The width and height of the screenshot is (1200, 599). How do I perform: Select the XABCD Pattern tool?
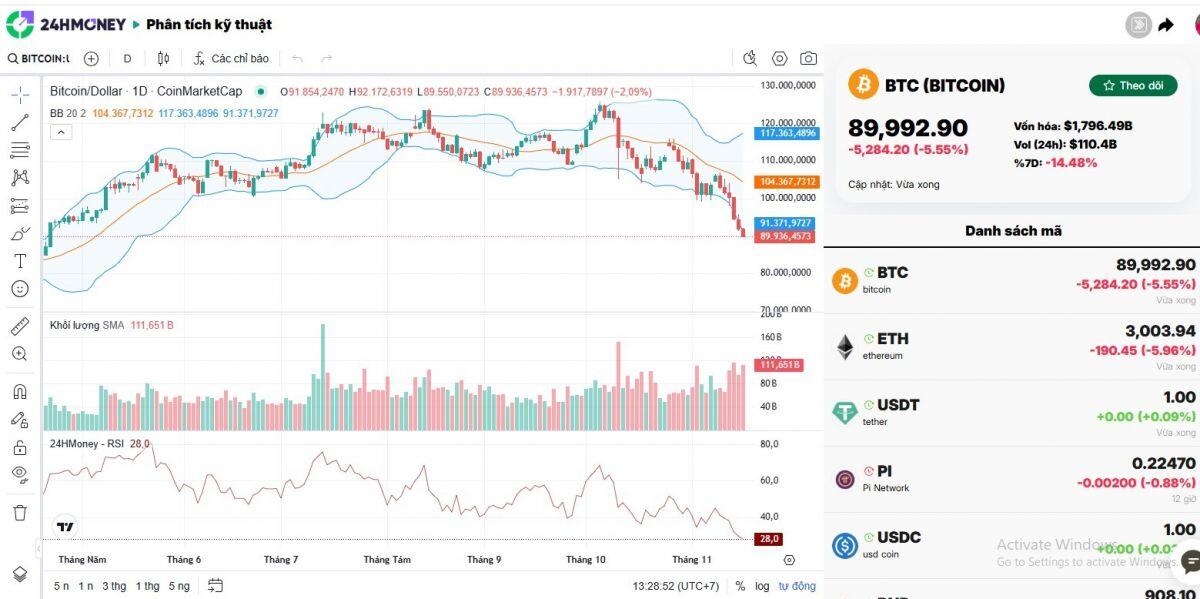[x=20, y=178]
